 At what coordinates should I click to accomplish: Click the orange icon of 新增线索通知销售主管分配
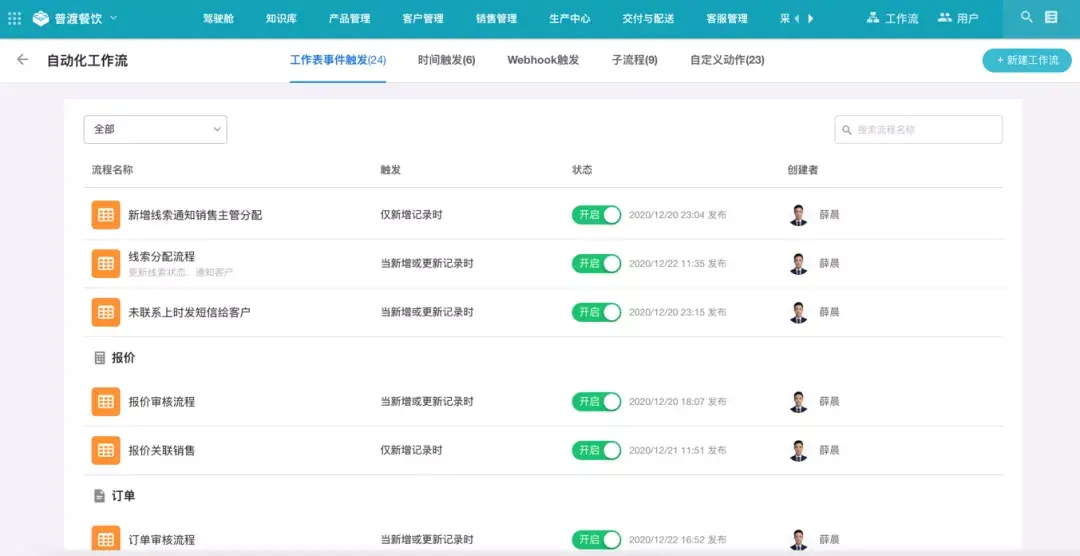[x=105, y=215]
